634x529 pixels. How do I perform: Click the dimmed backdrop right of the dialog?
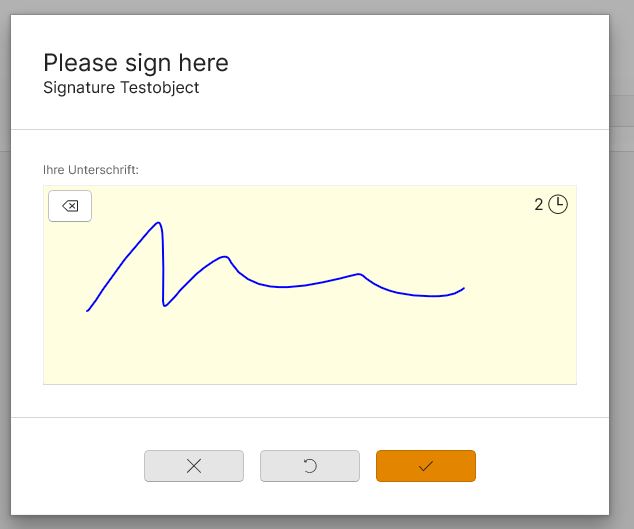point(621,300)
